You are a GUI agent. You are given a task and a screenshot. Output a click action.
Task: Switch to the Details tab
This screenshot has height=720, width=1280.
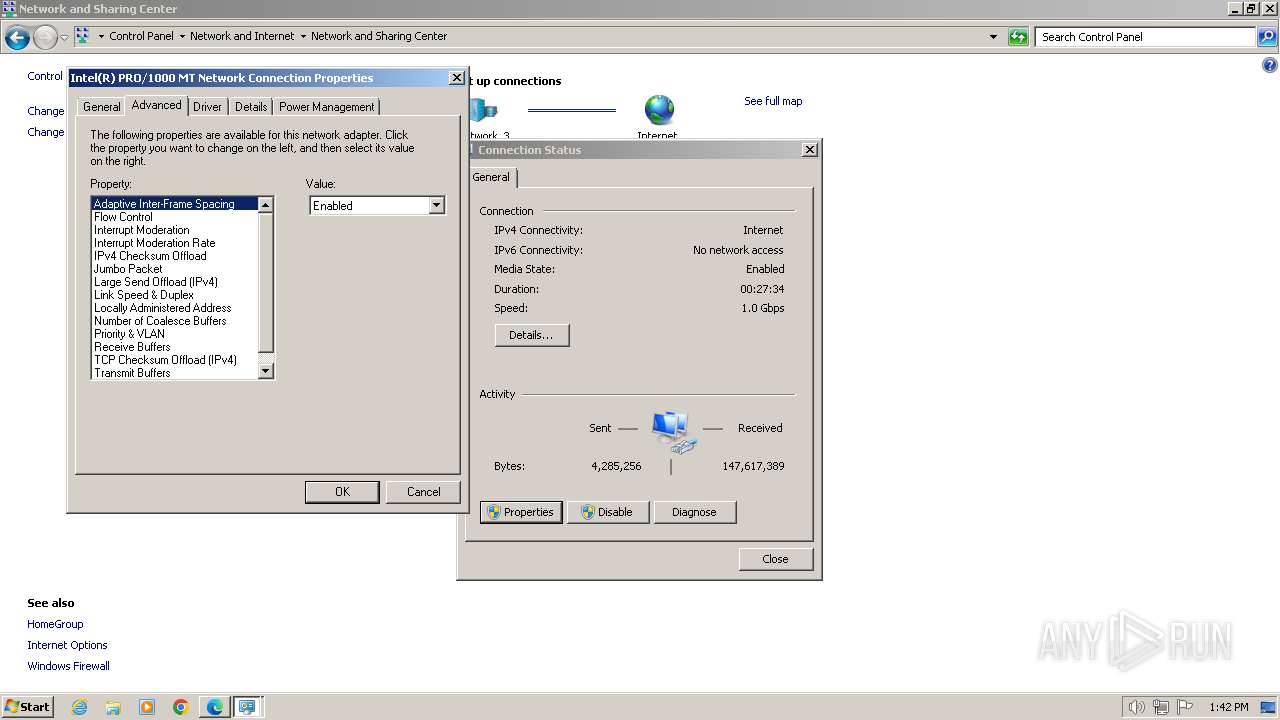251,107
